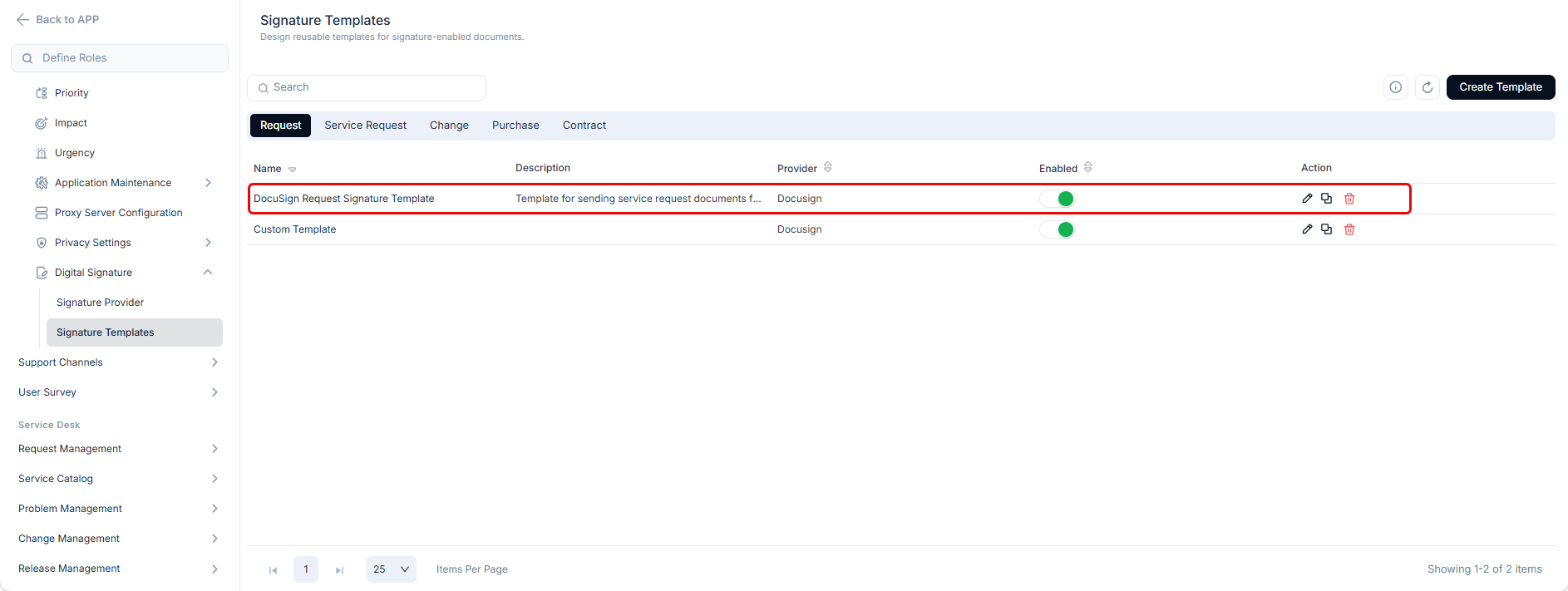
Task: Sort the table by Enabled column
Action: [x=1087, y=168]
